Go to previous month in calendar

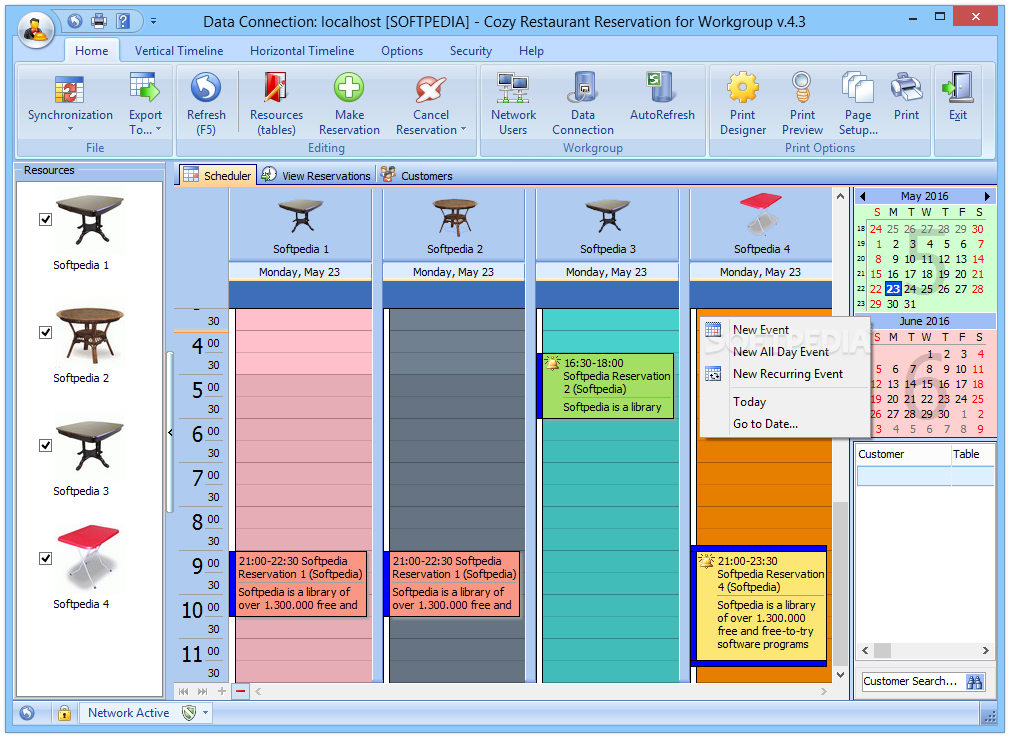(x=862, y=196)
